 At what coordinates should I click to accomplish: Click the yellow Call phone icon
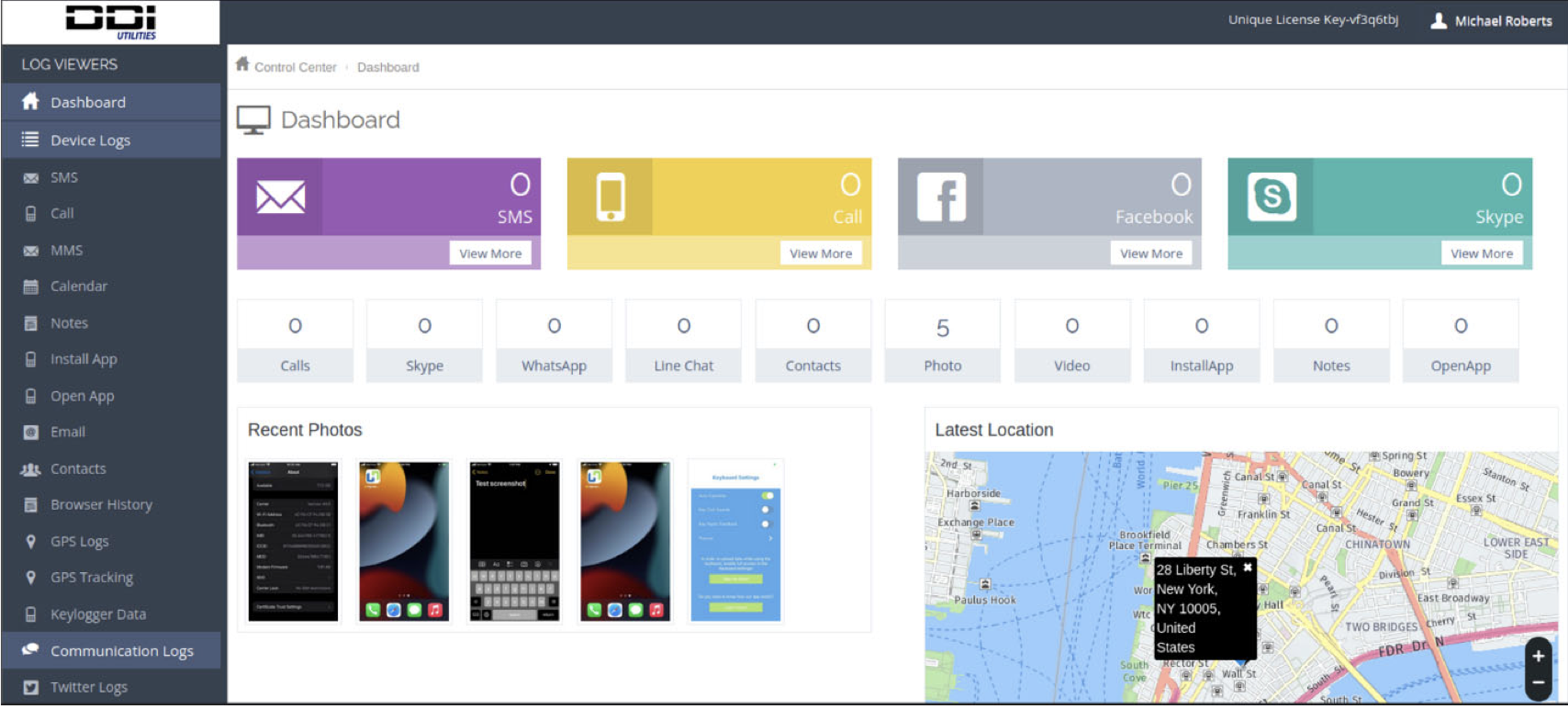pos(610,197)
